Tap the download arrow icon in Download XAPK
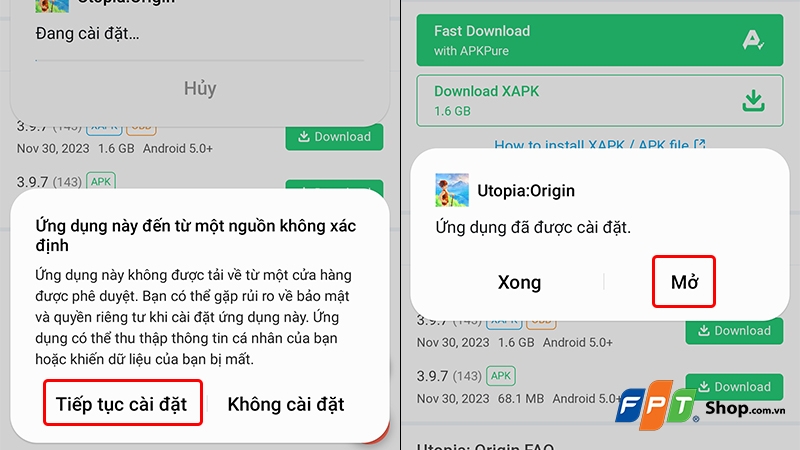 point(753,101)
